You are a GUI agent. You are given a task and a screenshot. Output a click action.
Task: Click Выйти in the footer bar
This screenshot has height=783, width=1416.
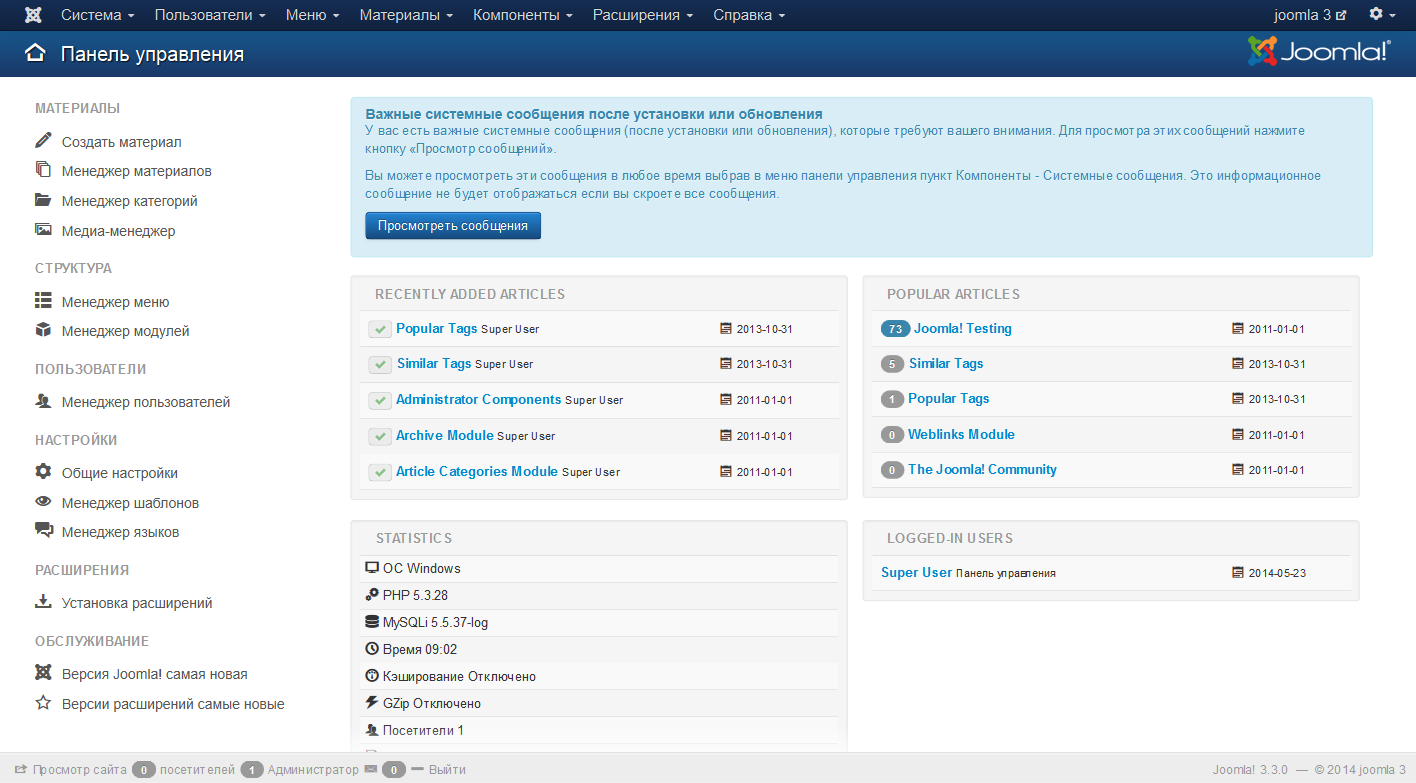click(446, 769)
